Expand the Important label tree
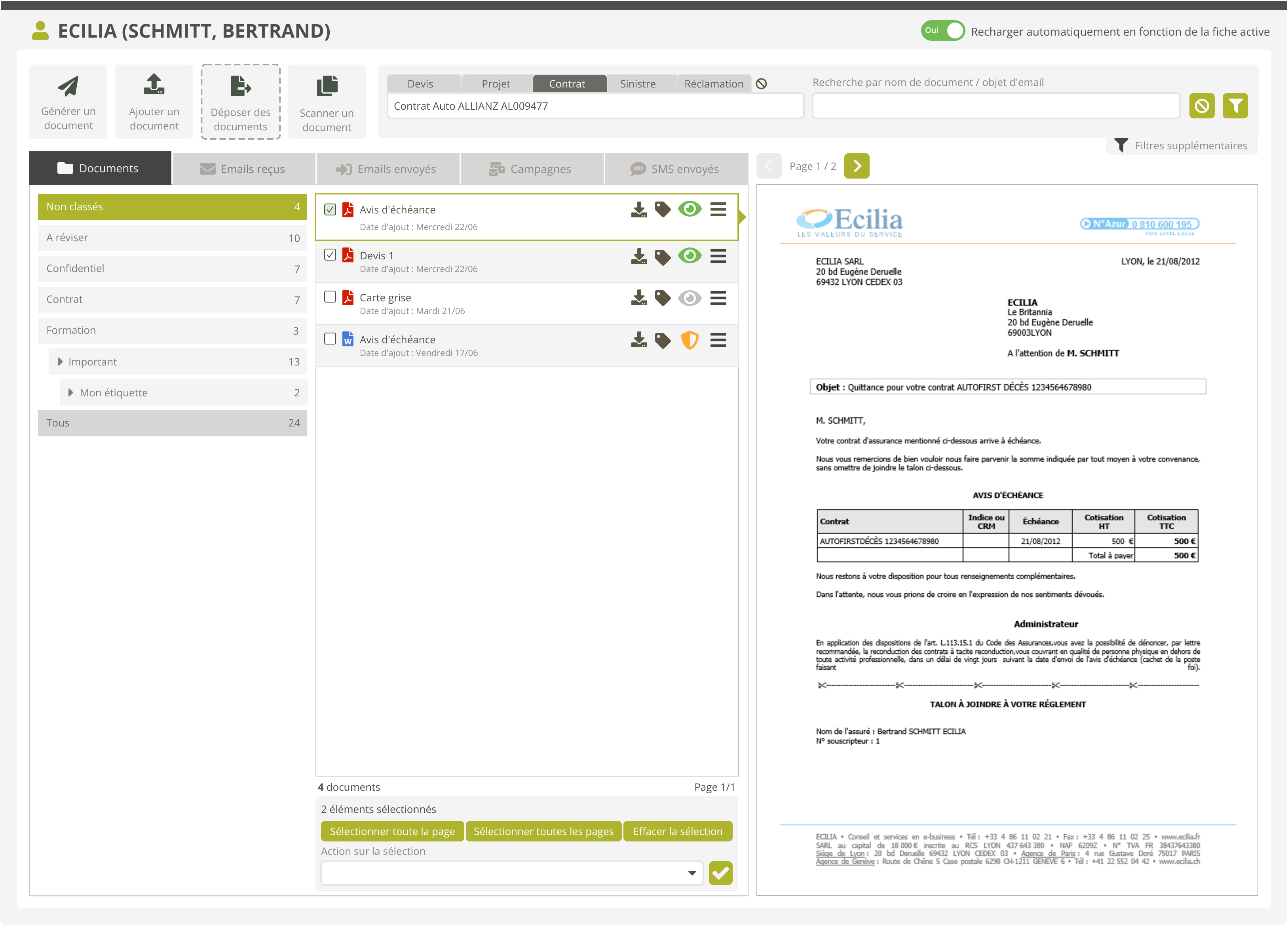Viewport: 1288px width, 925px height. tap(60, 362)
